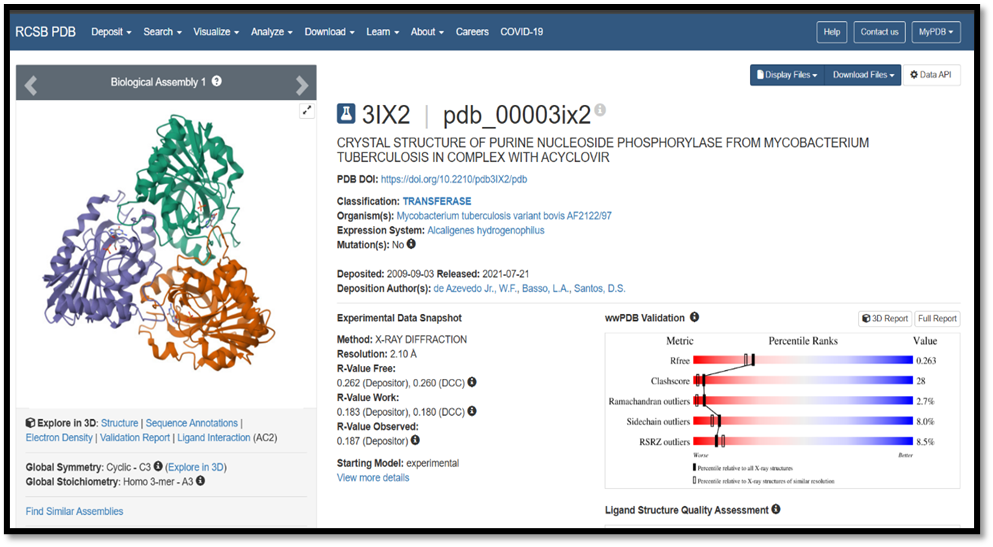993x547 pixels.
Task: Click the Data API button
Action: click(x=931, y=75)
